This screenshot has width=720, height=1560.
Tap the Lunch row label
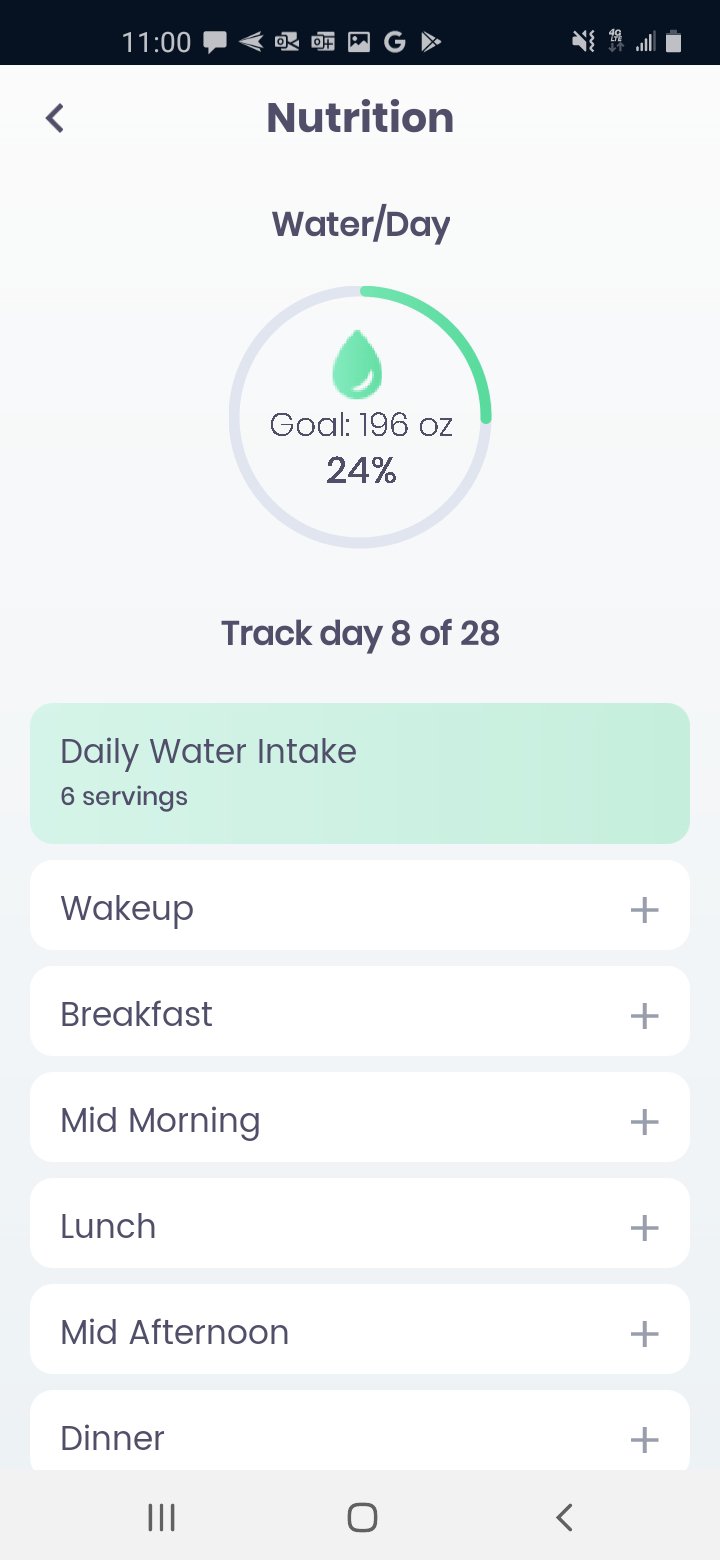pyautogui.click(x=108, y=1227)
